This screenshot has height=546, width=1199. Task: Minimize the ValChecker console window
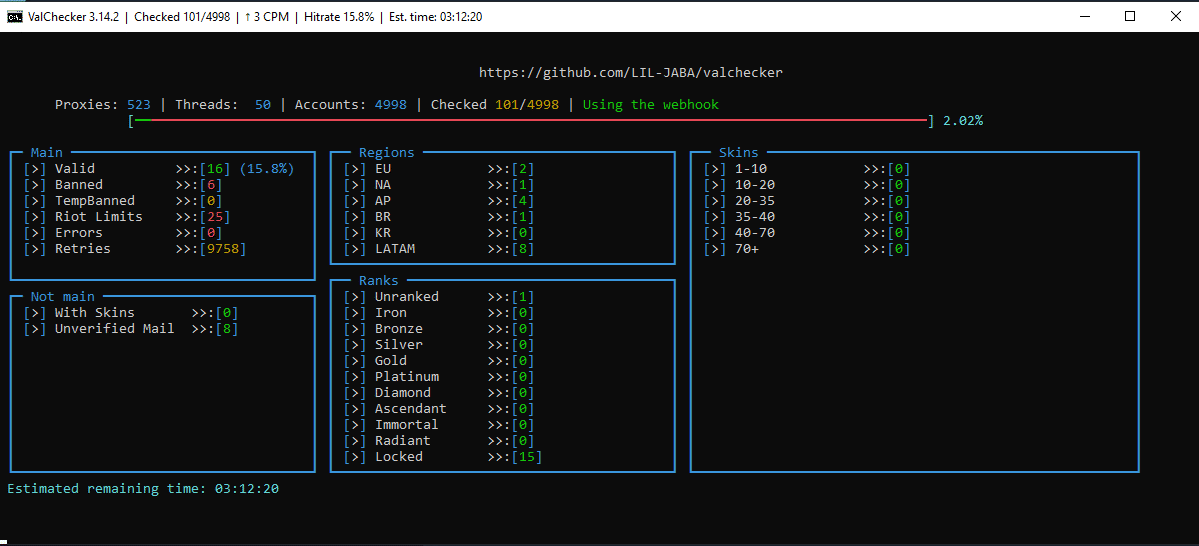click(1083, 16)
